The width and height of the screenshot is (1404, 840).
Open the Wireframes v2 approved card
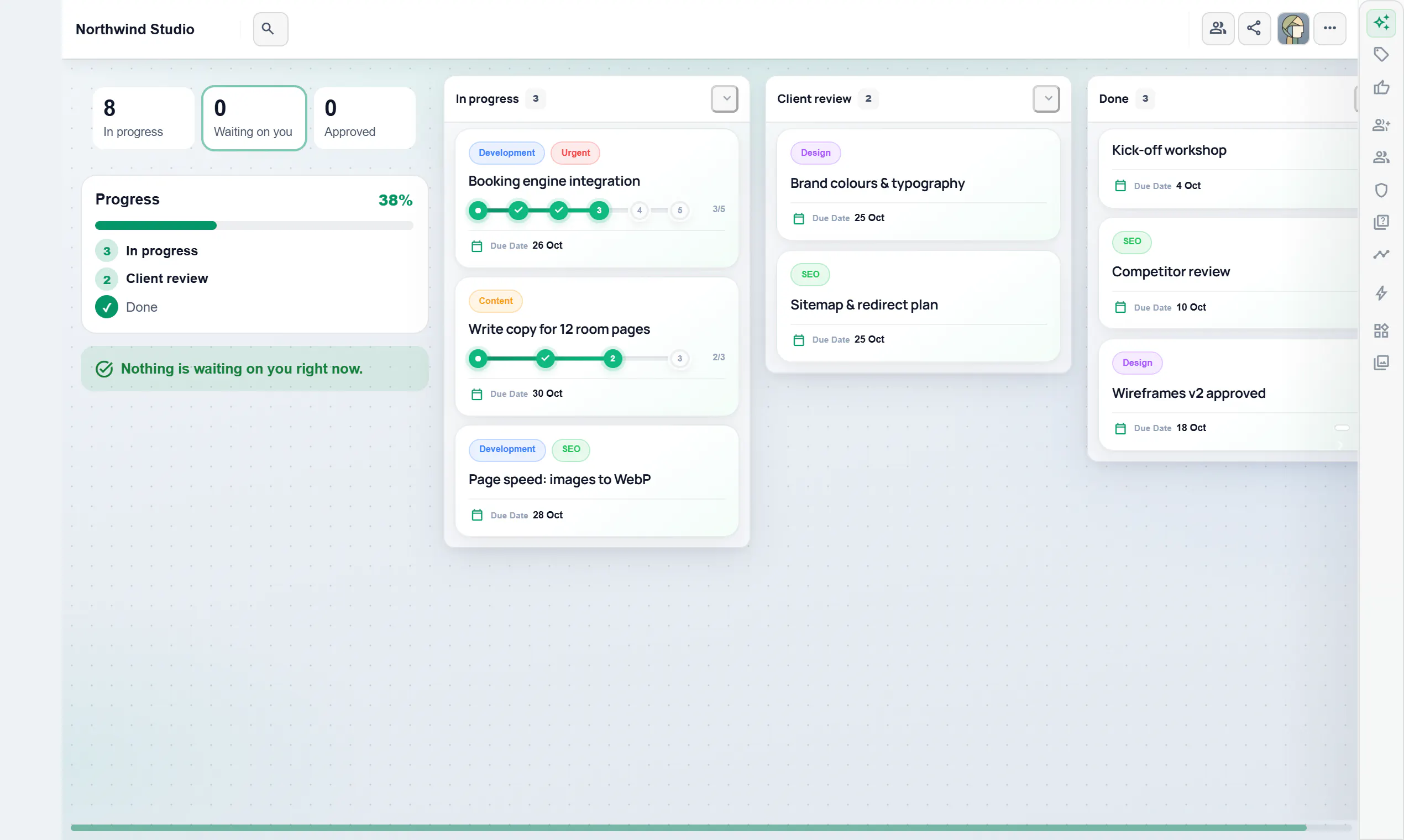click(1228, 395)
